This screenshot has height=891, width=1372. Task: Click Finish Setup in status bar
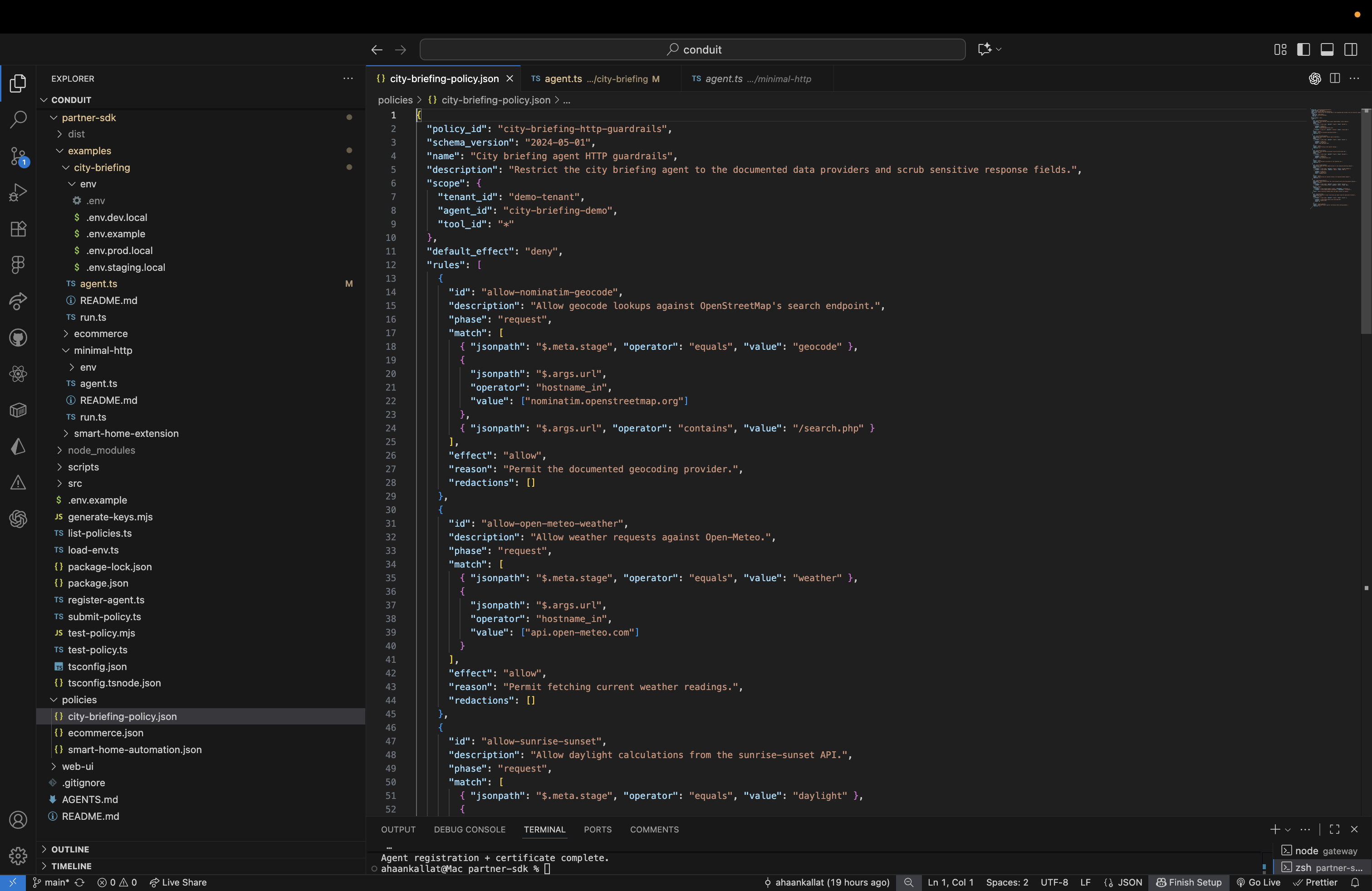pyautogui.click(x=1189, y=882)
